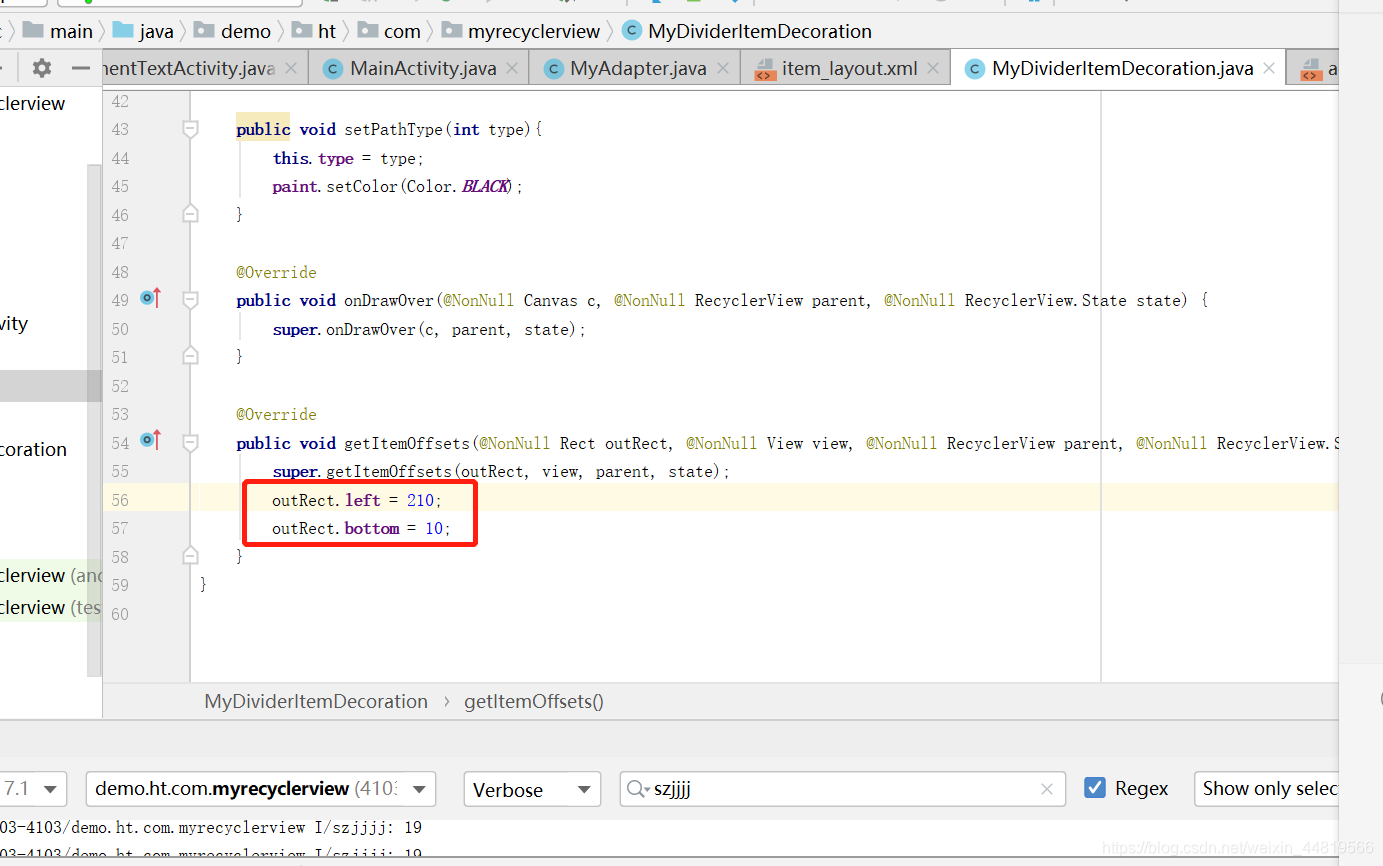Click fold end marker at line 51
The height and width of the screenshot is (866, 1383).
190,355
